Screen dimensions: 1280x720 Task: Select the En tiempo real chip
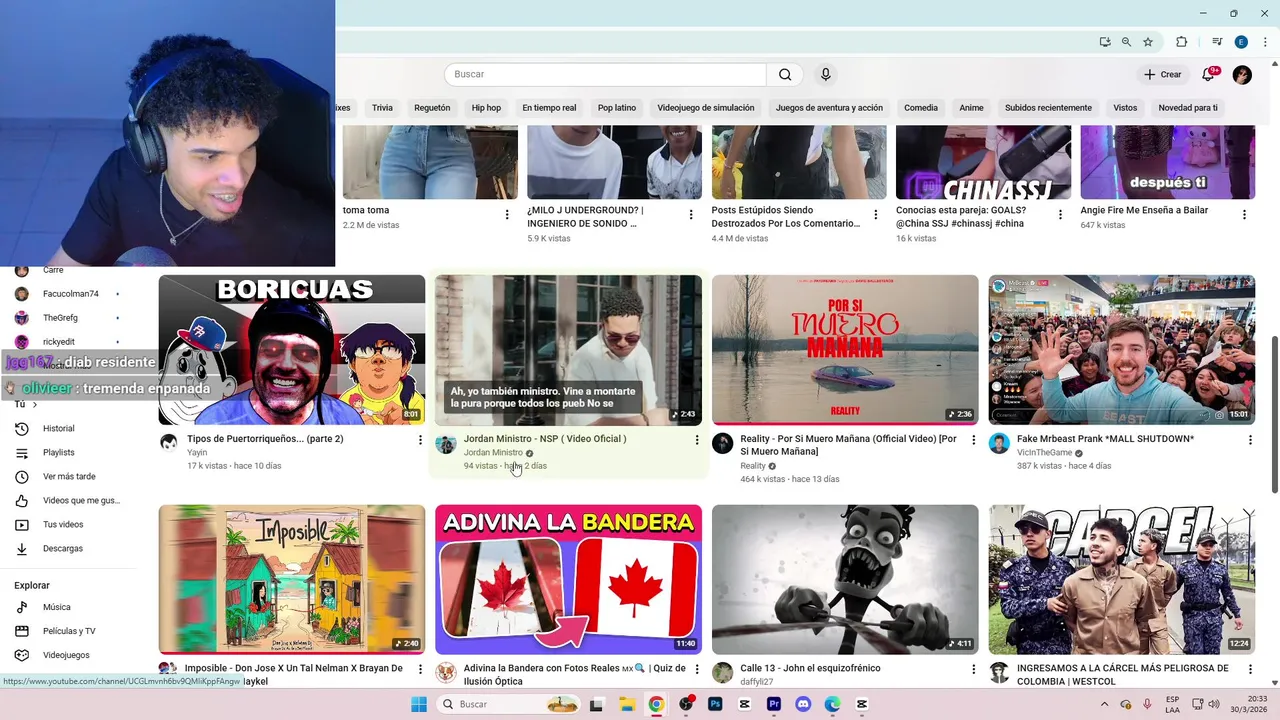[x=549, y=108]
